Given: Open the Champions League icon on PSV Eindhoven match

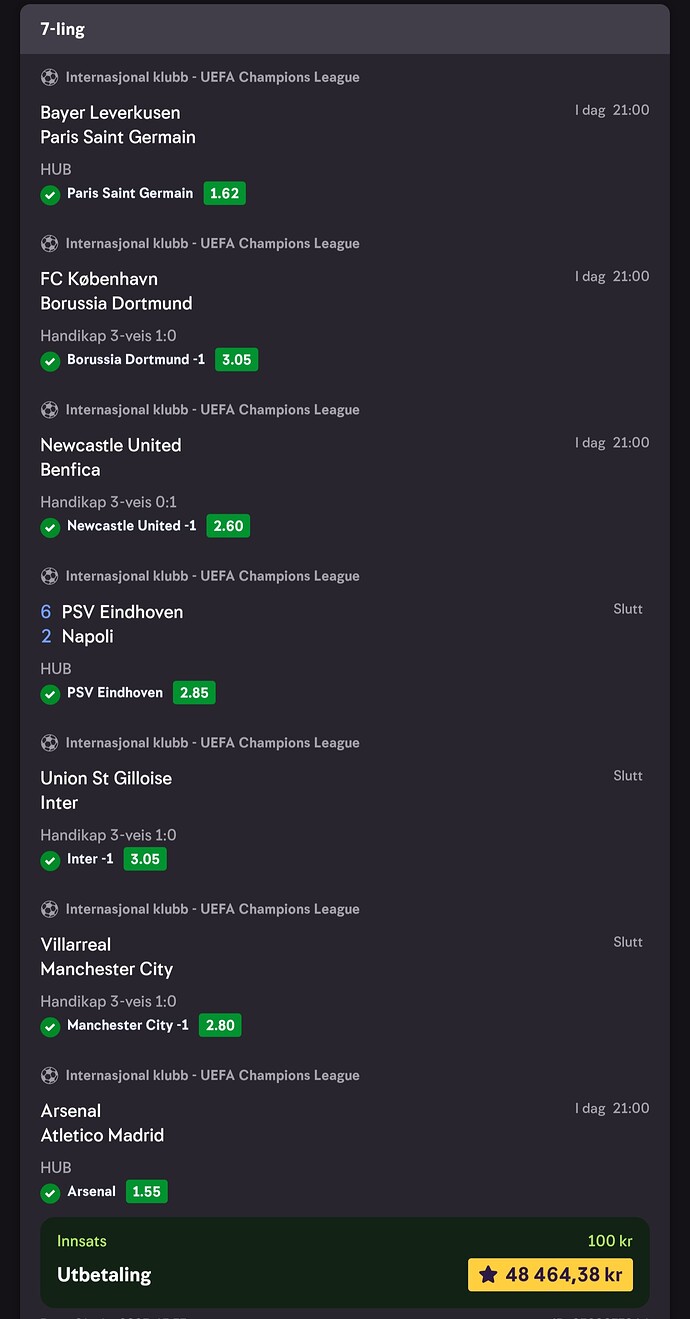Looking at the screenshot, I should pyautogui.click(x=49, y=576).
